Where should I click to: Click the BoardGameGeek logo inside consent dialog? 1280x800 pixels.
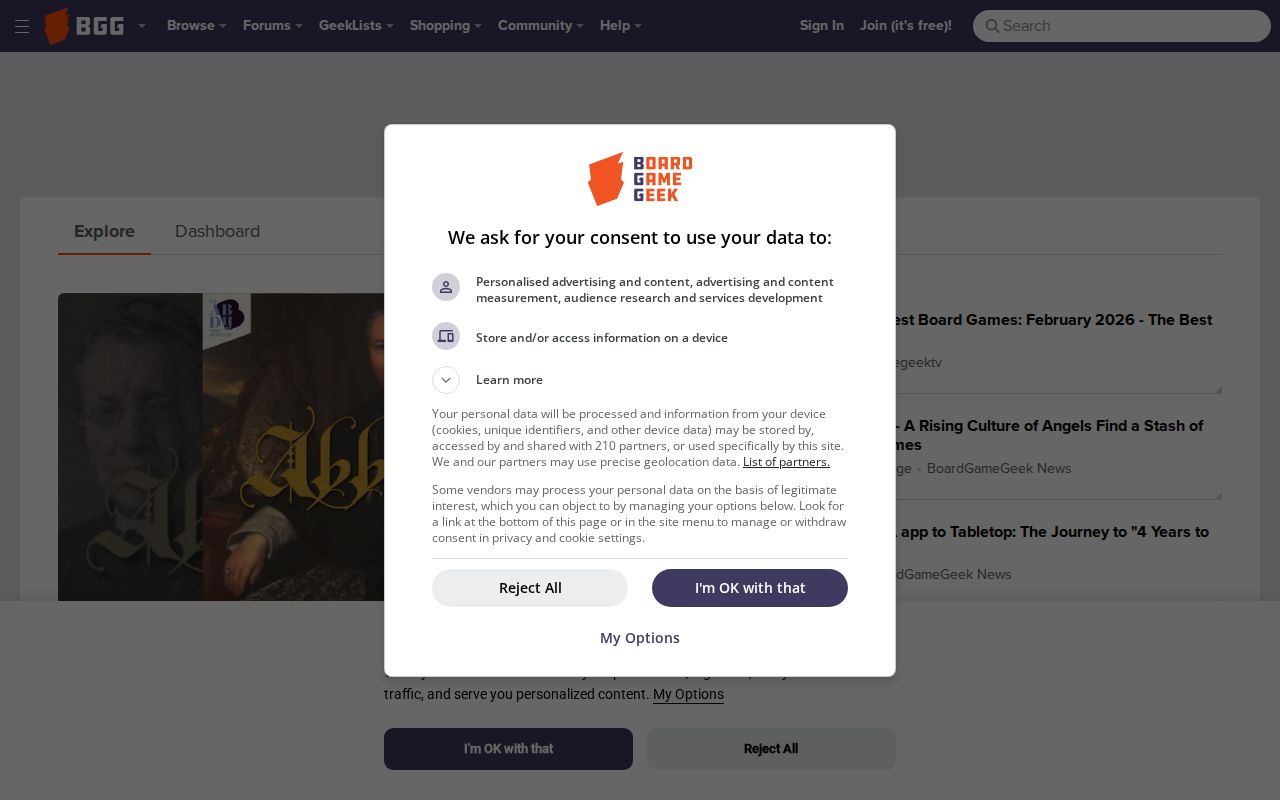[640, 179]
